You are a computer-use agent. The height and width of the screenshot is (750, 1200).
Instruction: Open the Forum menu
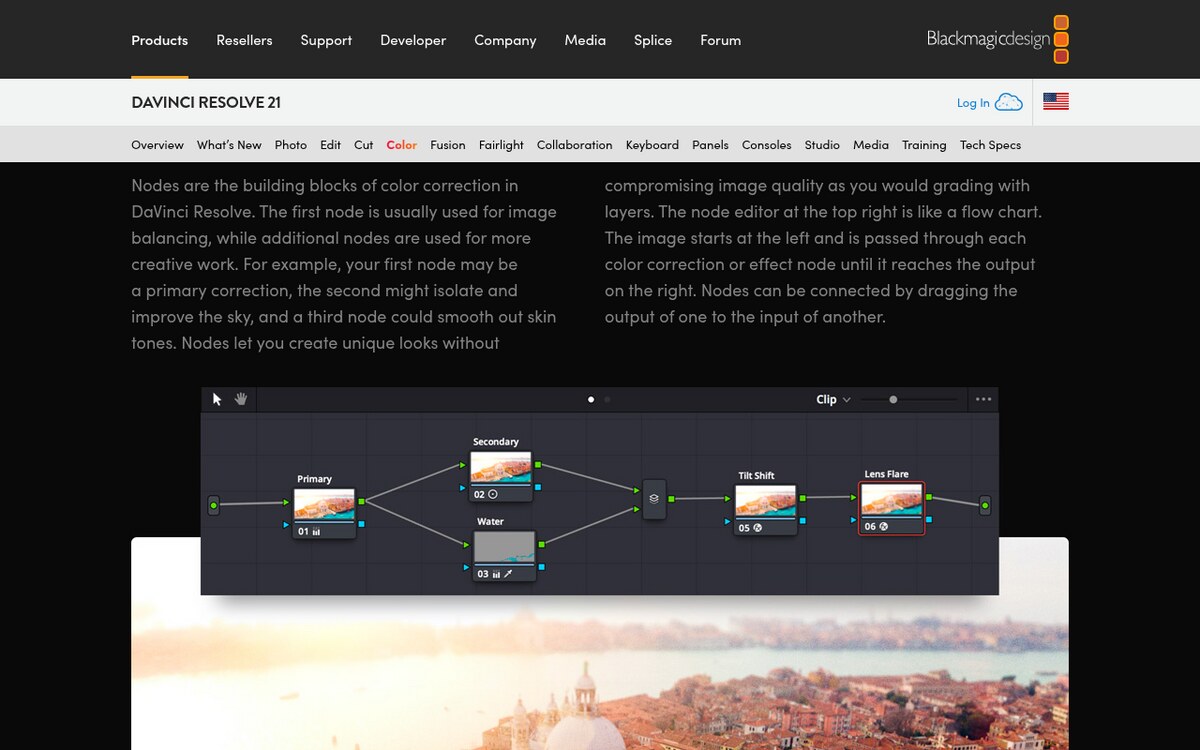720,40
